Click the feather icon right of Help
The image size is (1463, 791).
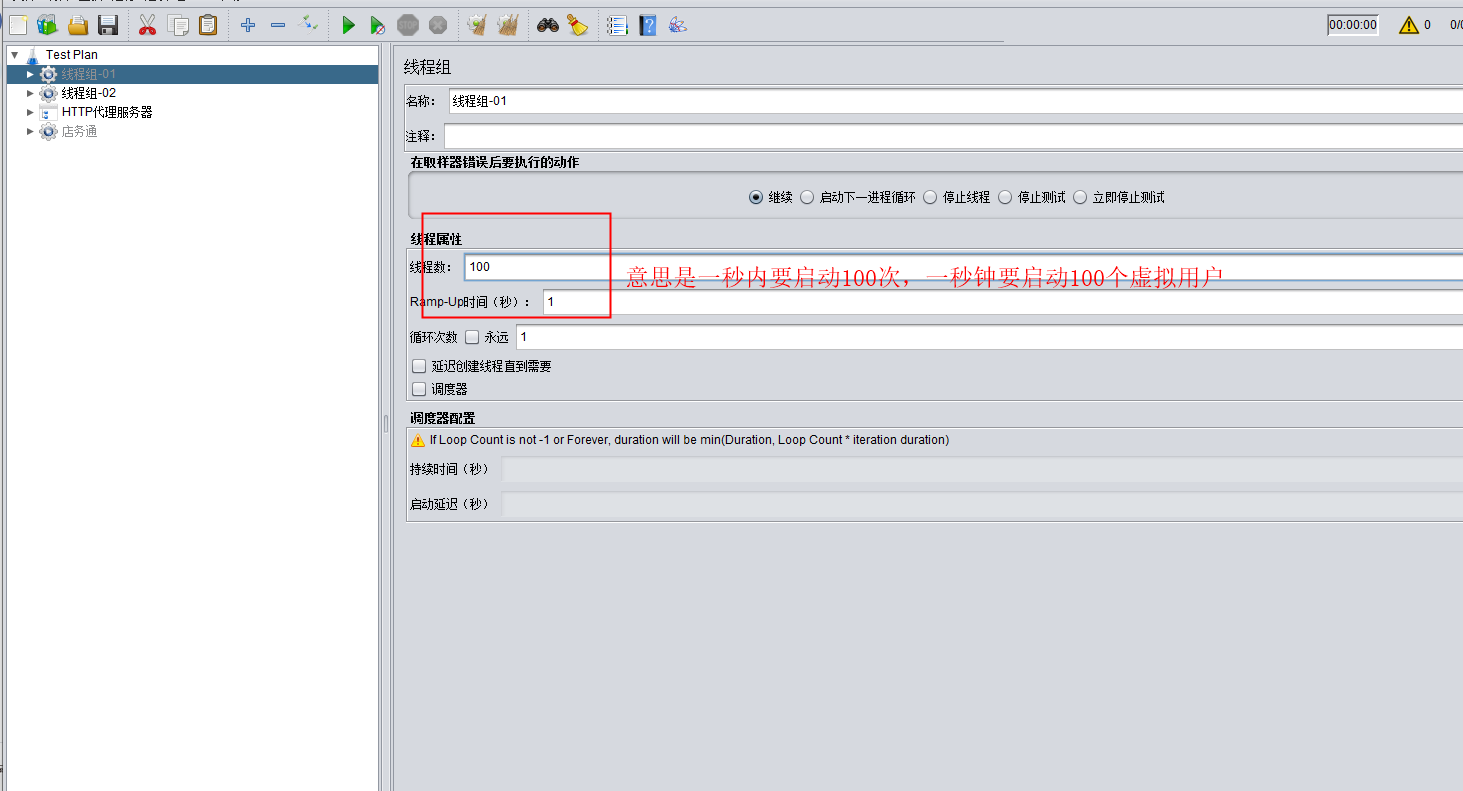(x=678, y=25)
